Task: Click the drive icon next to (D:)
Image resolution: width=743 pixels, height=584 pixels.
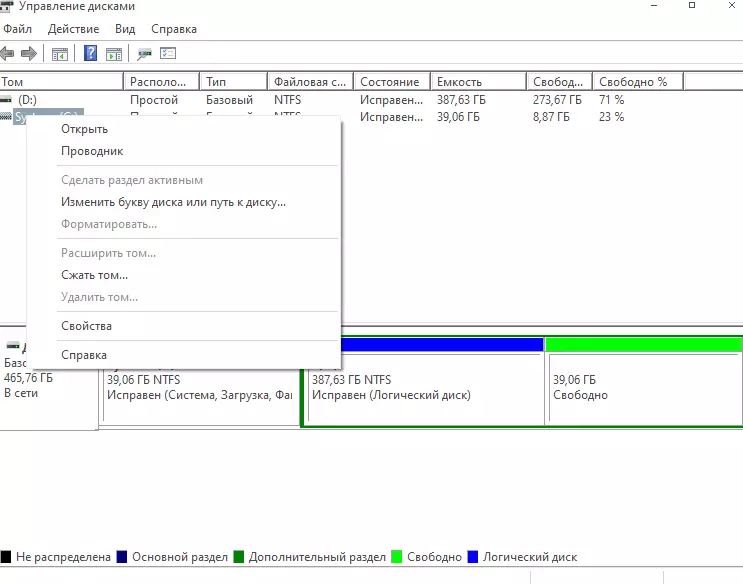Action: coord(8,100)
